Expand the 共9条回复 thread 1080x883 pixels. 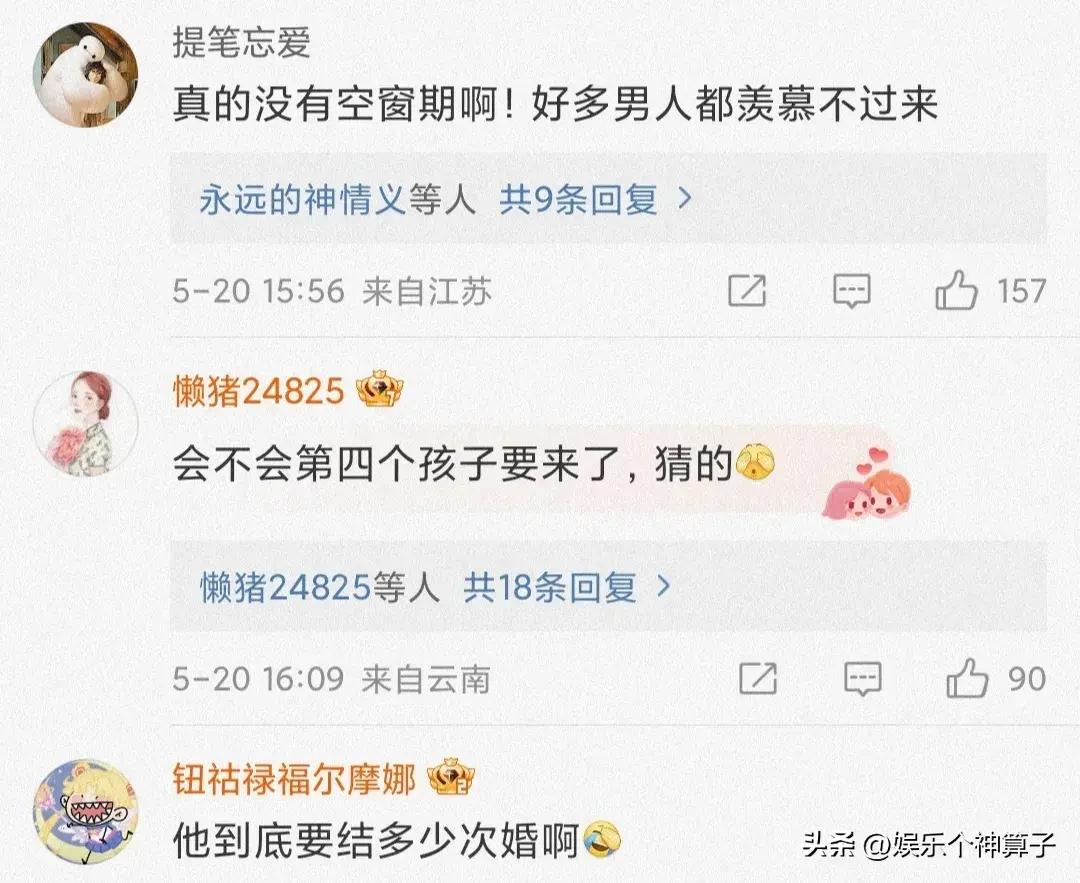[577, 200]
